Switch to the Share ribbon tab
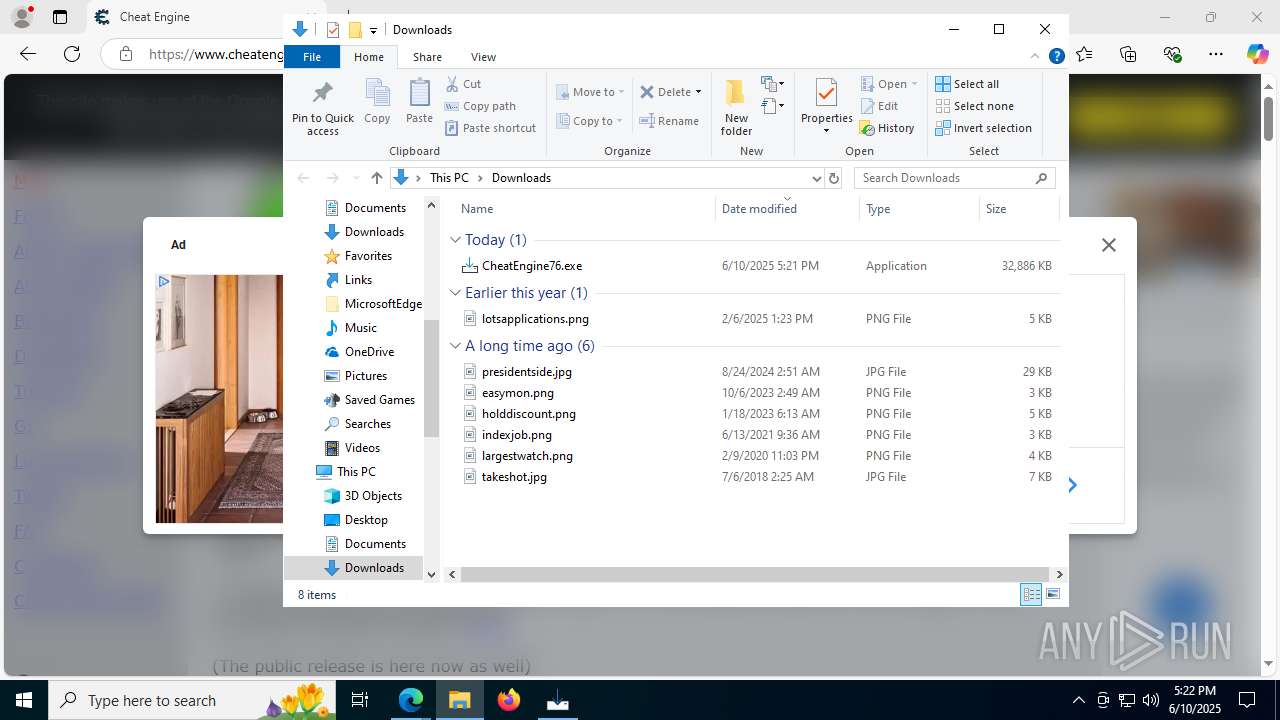The height and width of the screenshot is (720, 1280). tap(427, 57)
